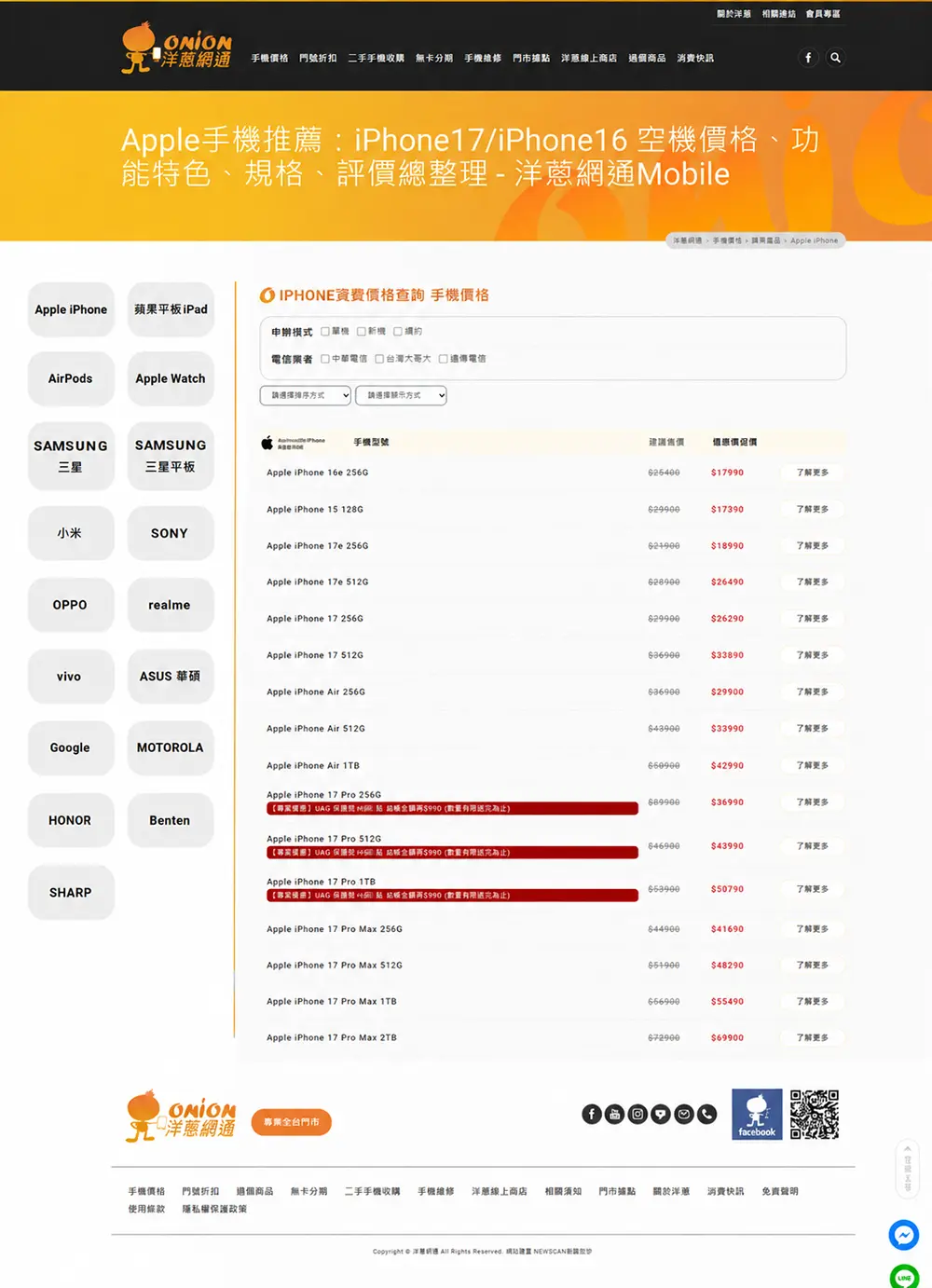Viewport: 932px width, 1288px height.
Task: Open 無卡分期 in the top navigation
Action: (434, 58)
